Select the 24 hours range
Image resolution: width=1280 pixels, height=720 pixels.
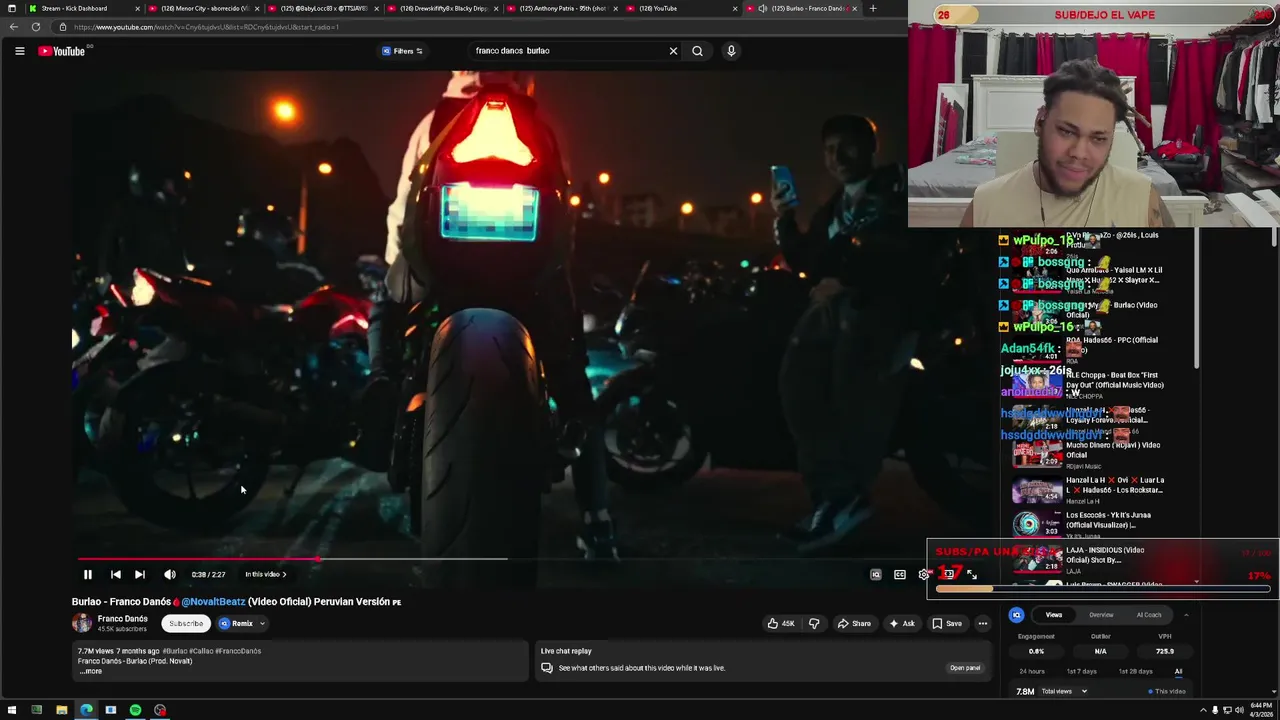pyautogui.click(x=1032, y=672)
